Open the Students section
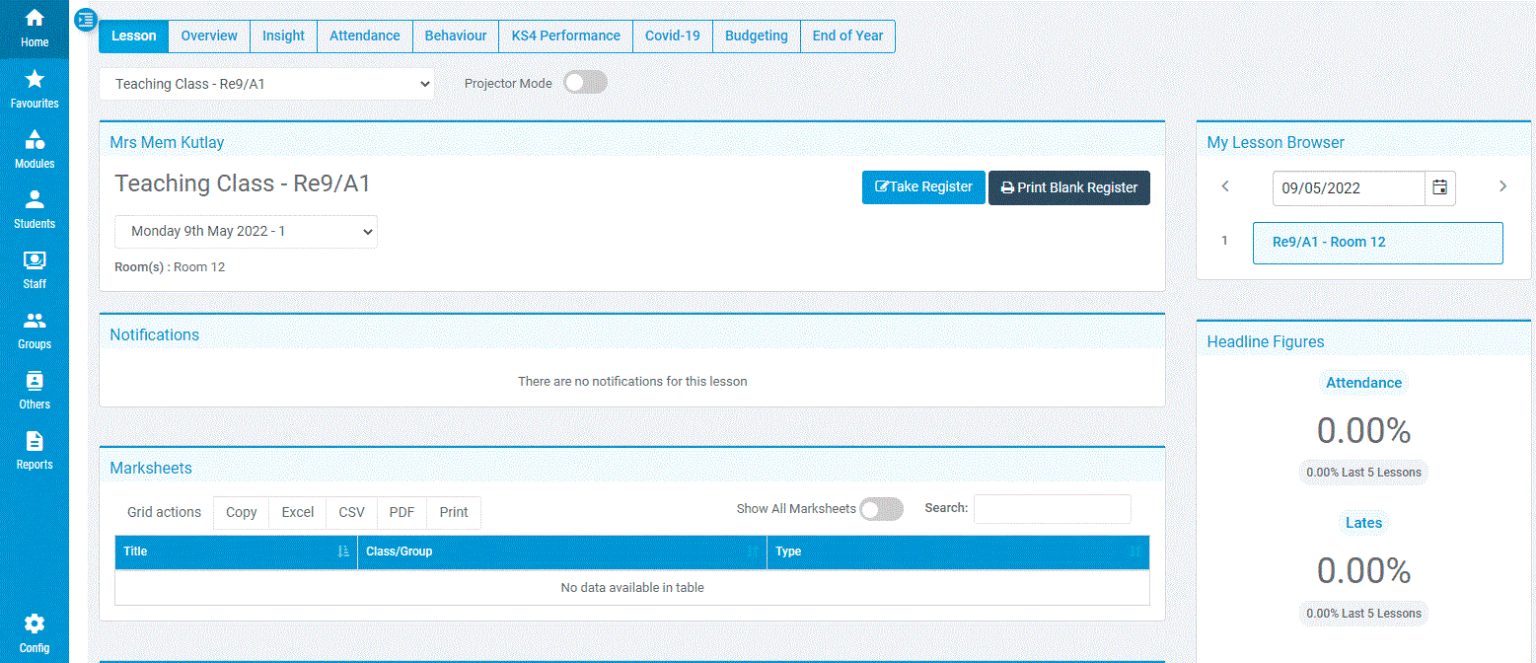The image size is (1536, 663). point(34,208)
